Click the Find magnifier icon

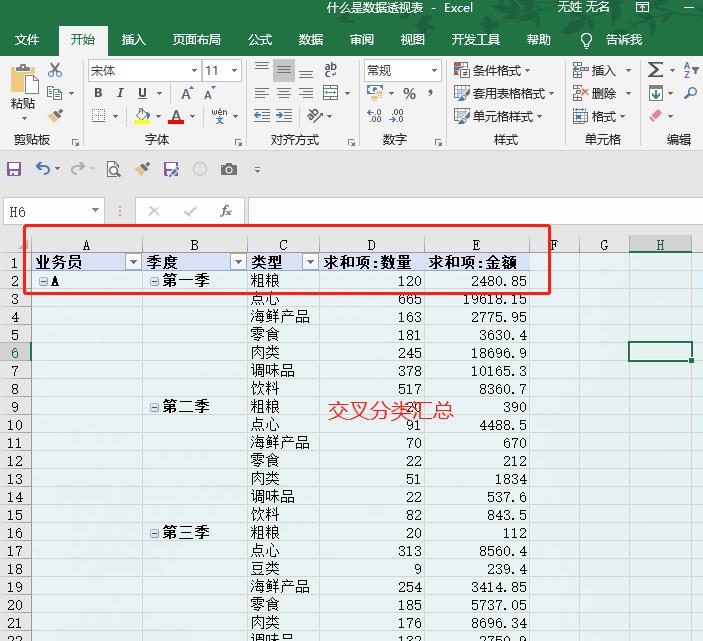click(x=690, y=93)
